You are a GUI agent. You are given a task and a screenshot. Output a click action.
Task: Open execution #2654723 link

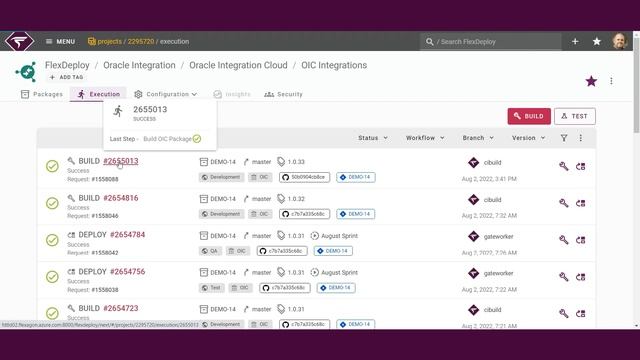pos(121,308)
